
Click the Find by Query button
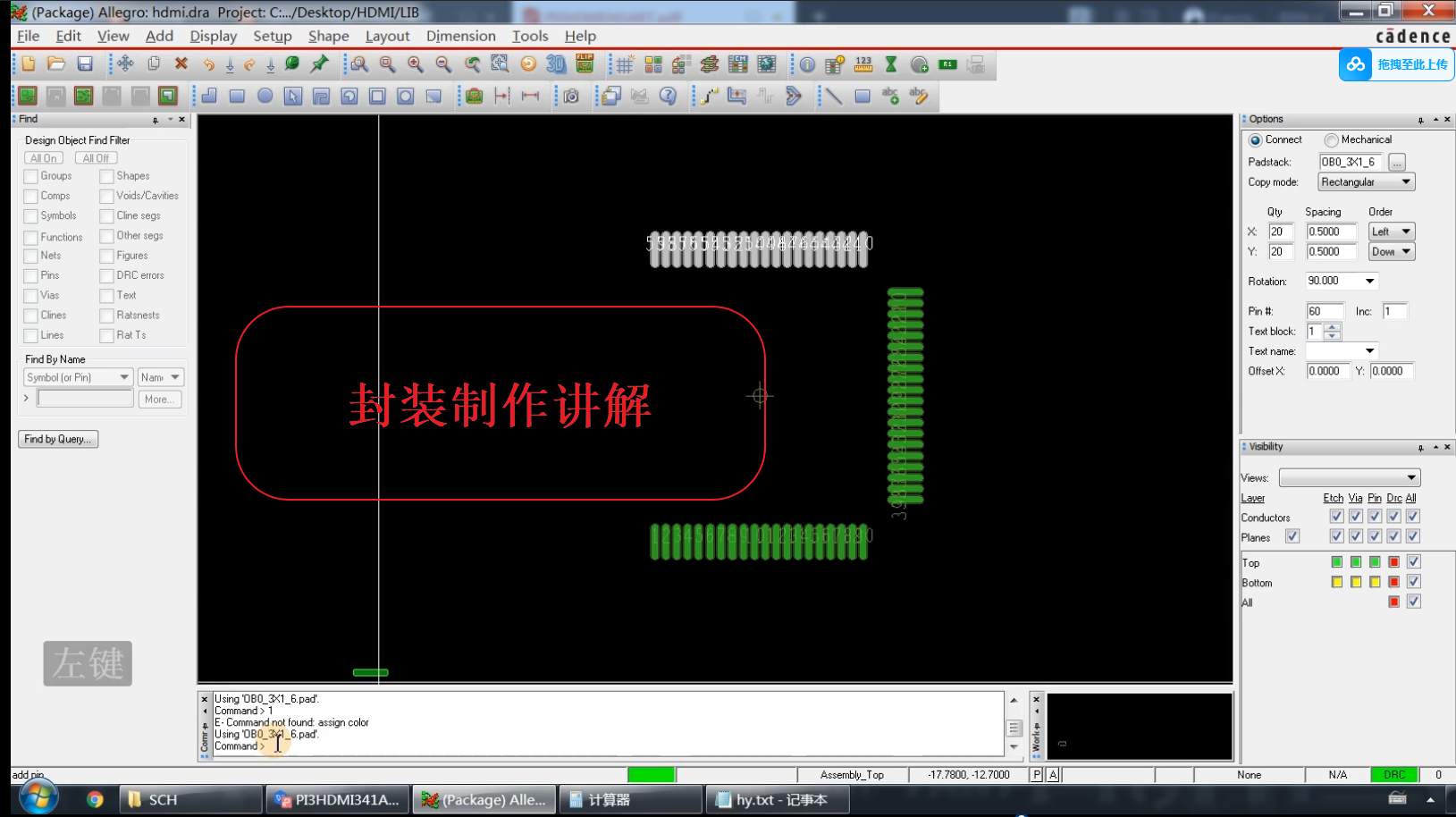[58, 439]
